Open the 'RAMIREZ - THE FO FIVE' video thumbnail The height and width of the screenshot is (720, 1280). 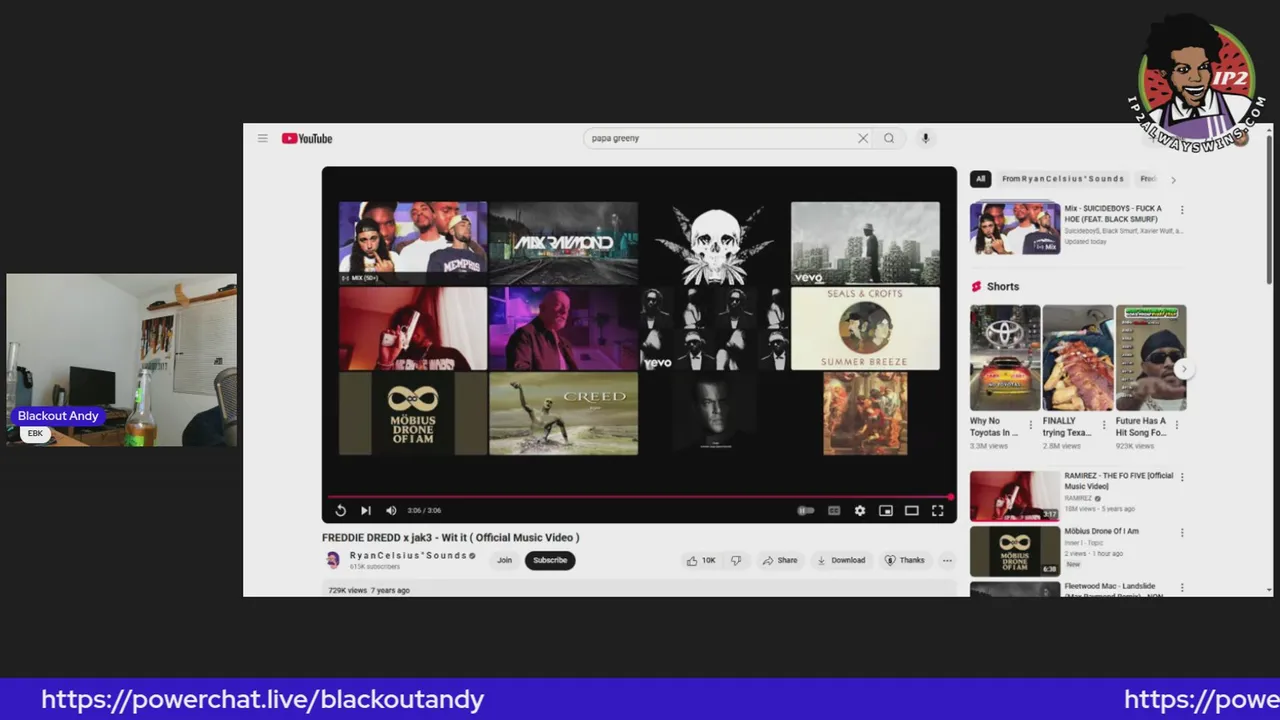[1015, 496]
